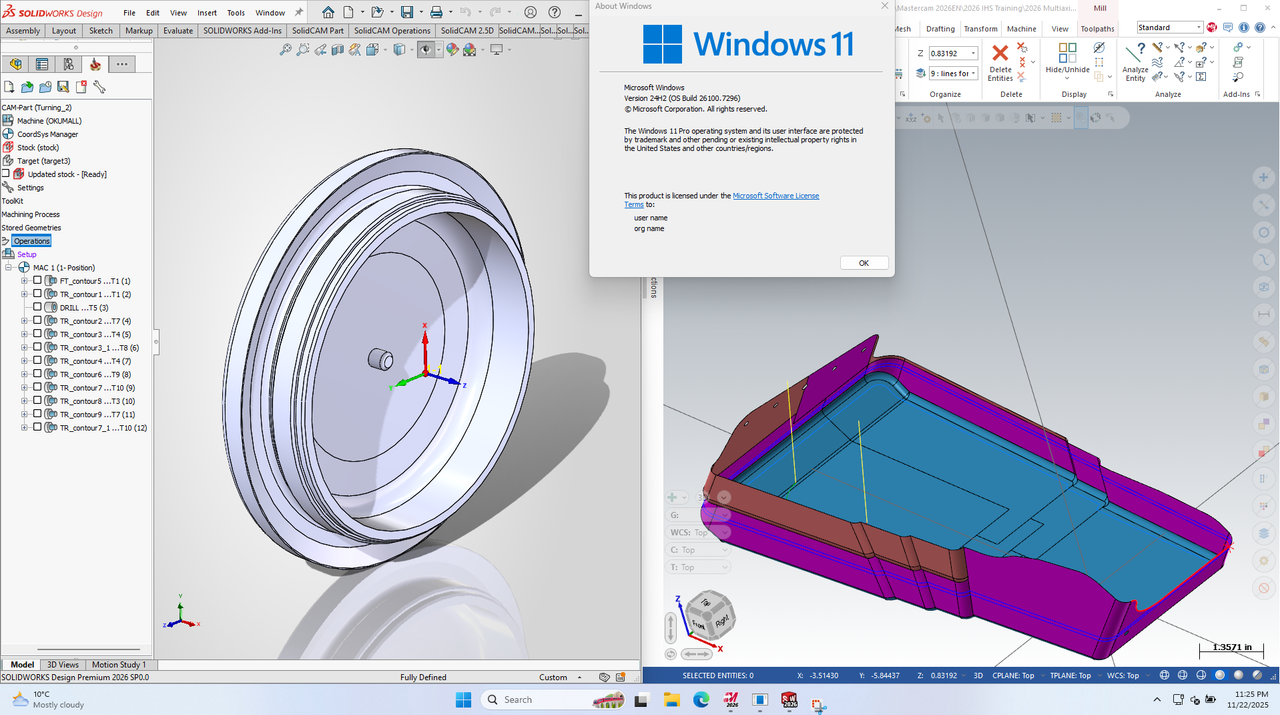The image size is (1280, 715).
Task: Open weather widget showing 10°C
Action: (x=46, y=699)
